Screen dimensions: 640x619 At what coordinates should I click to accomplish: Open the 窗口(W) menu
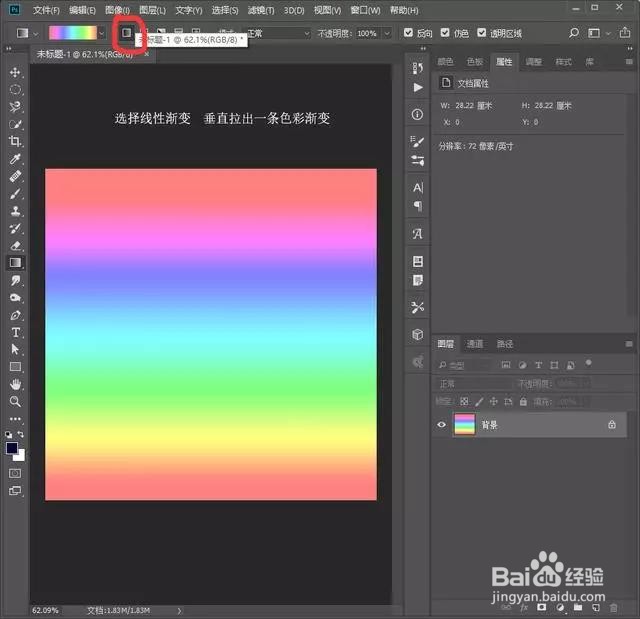(365, 10)
